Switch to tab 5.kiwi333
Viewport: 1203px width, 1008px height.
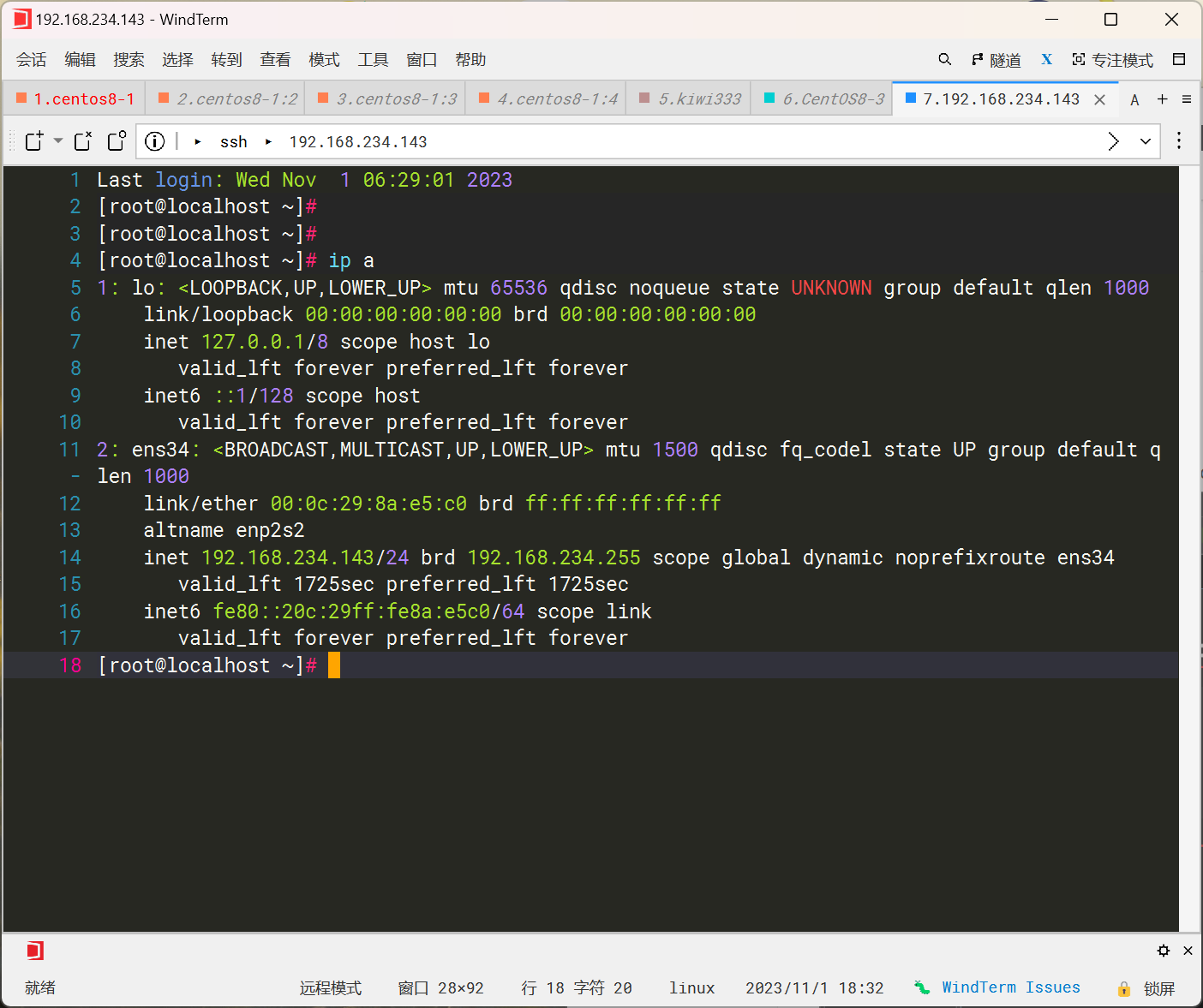click(x=690, y=98)
